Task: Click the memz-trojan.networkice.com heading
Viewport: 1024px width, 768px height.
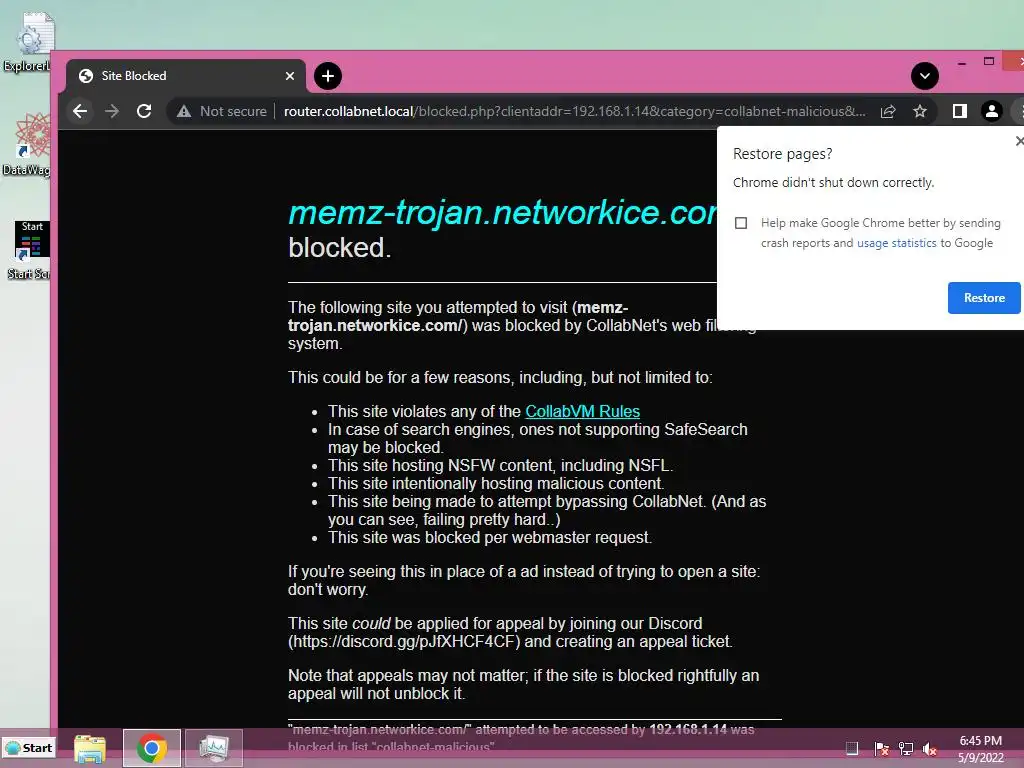Action: (x=502, y=212)
